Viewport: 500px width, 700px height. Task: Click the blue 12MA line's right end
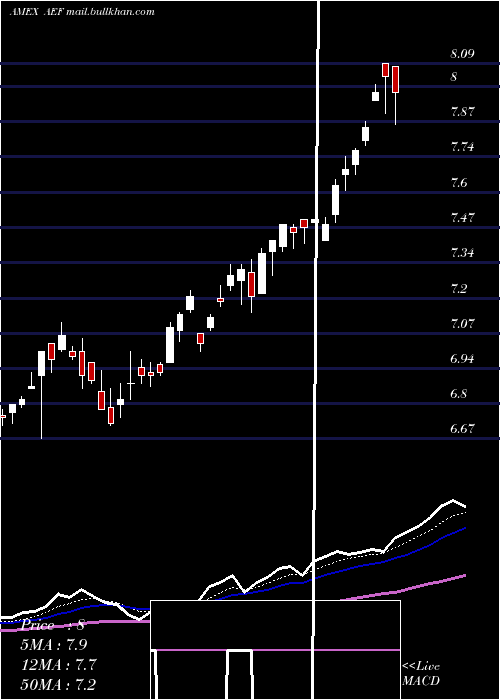point(464,528)
